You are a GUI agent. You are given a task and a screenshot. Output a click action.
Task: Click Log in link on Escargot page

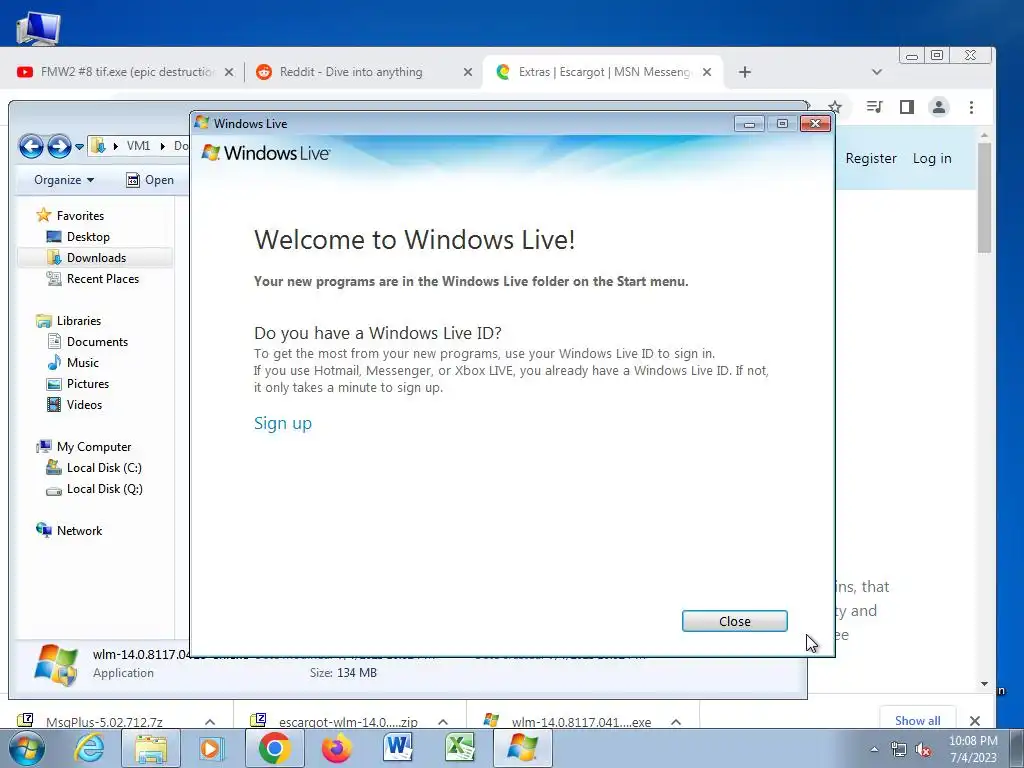(932, 158)
